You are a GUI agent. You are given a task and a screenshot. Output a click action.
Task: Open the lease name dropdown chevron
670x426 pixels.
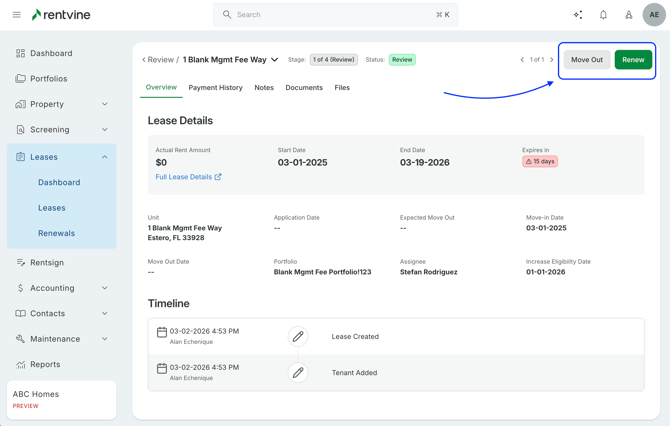275,60
